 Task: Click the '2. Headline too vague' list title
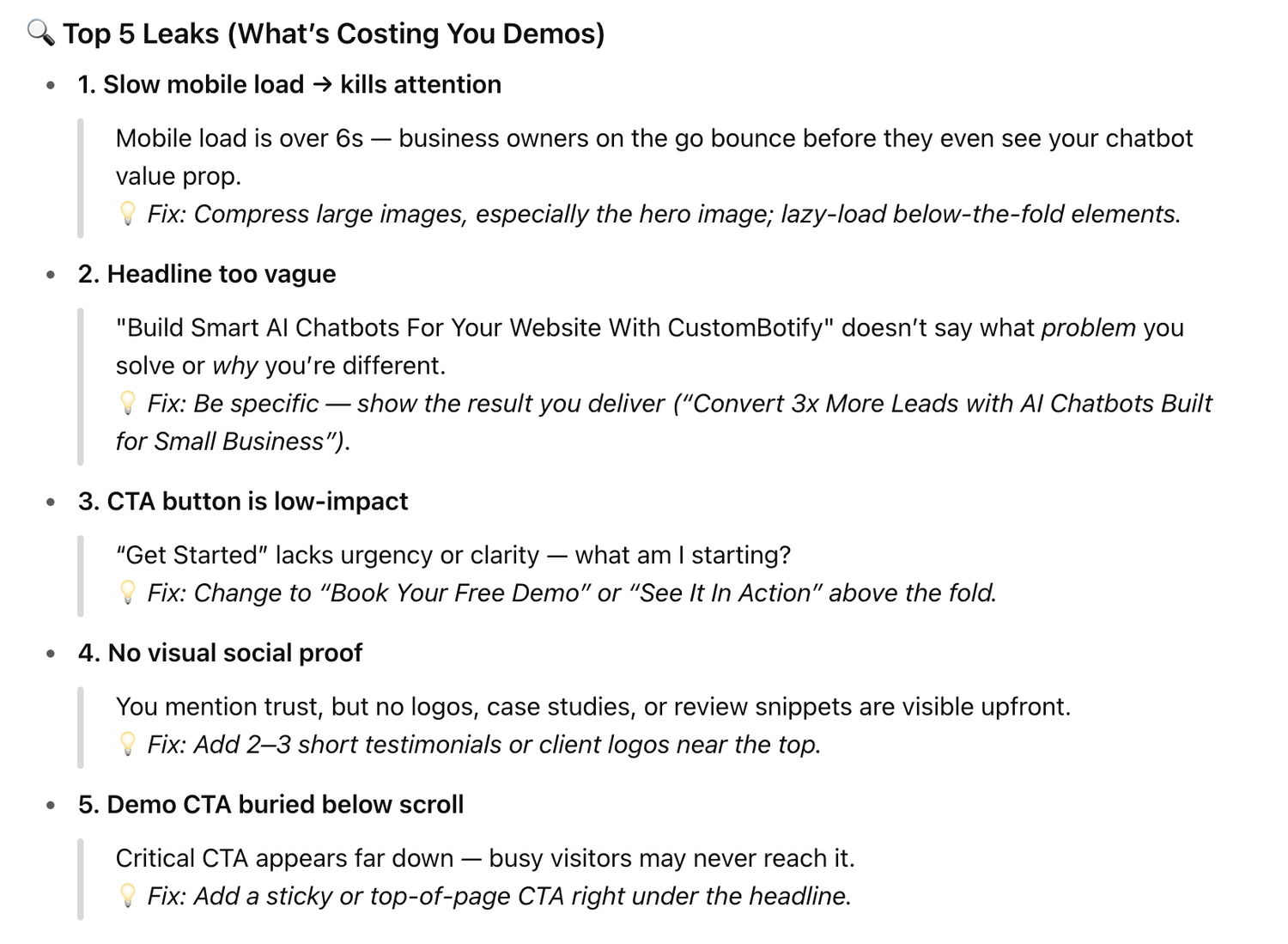[x=207, y=274]
